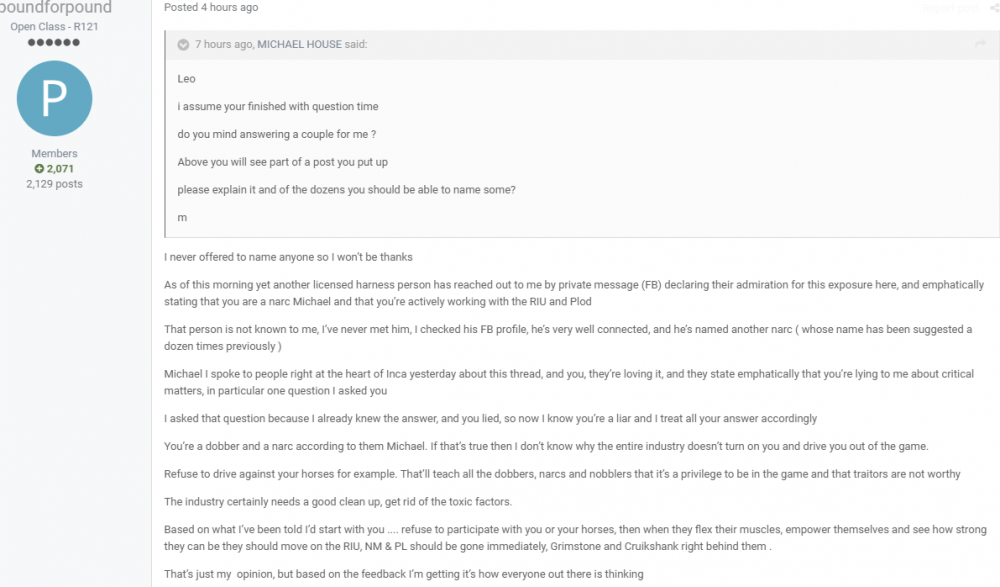Select poundforpound's member rank pips

point(54,42)
